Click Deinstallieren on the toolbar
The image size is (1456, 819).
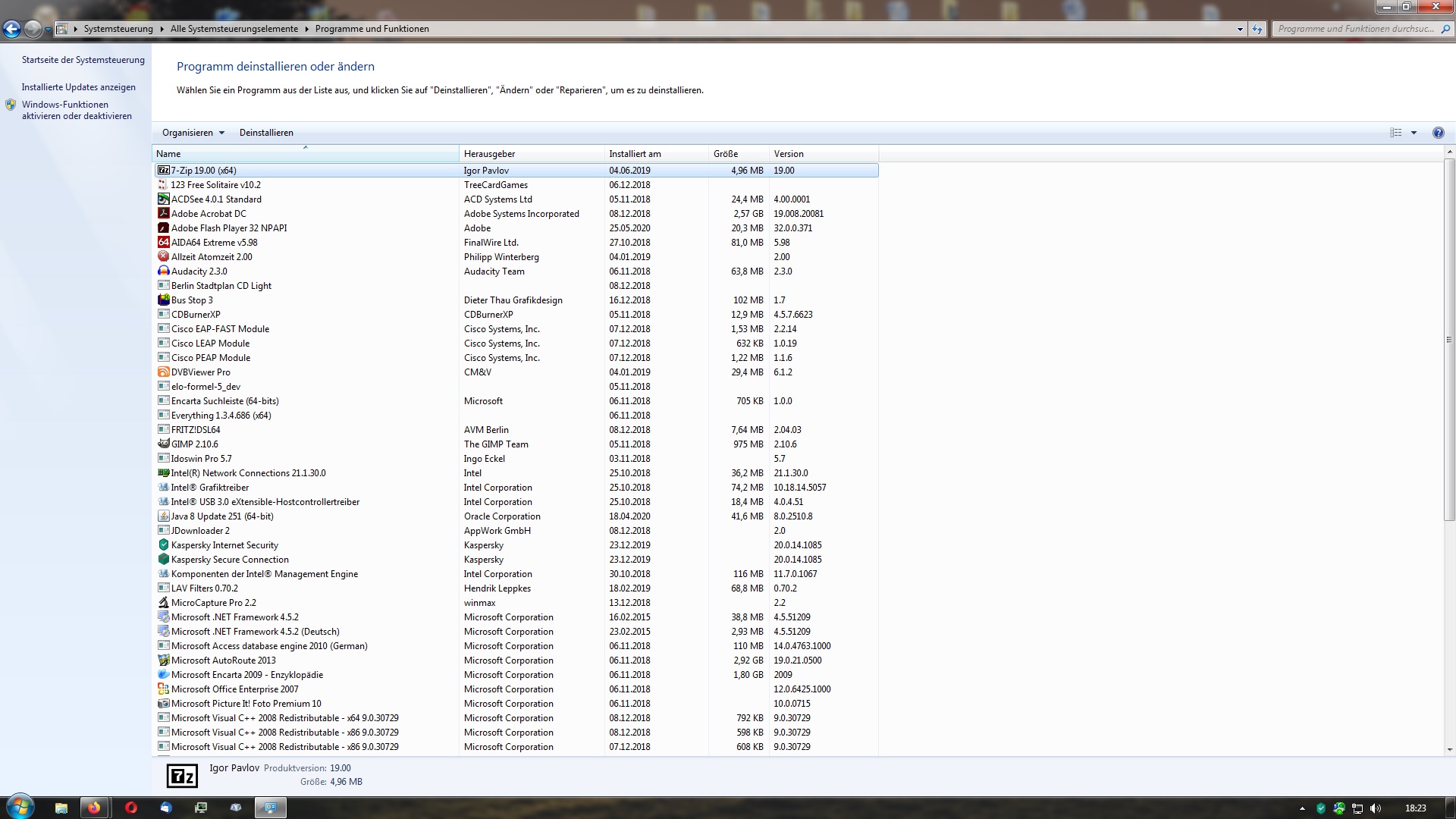(266, 133)
